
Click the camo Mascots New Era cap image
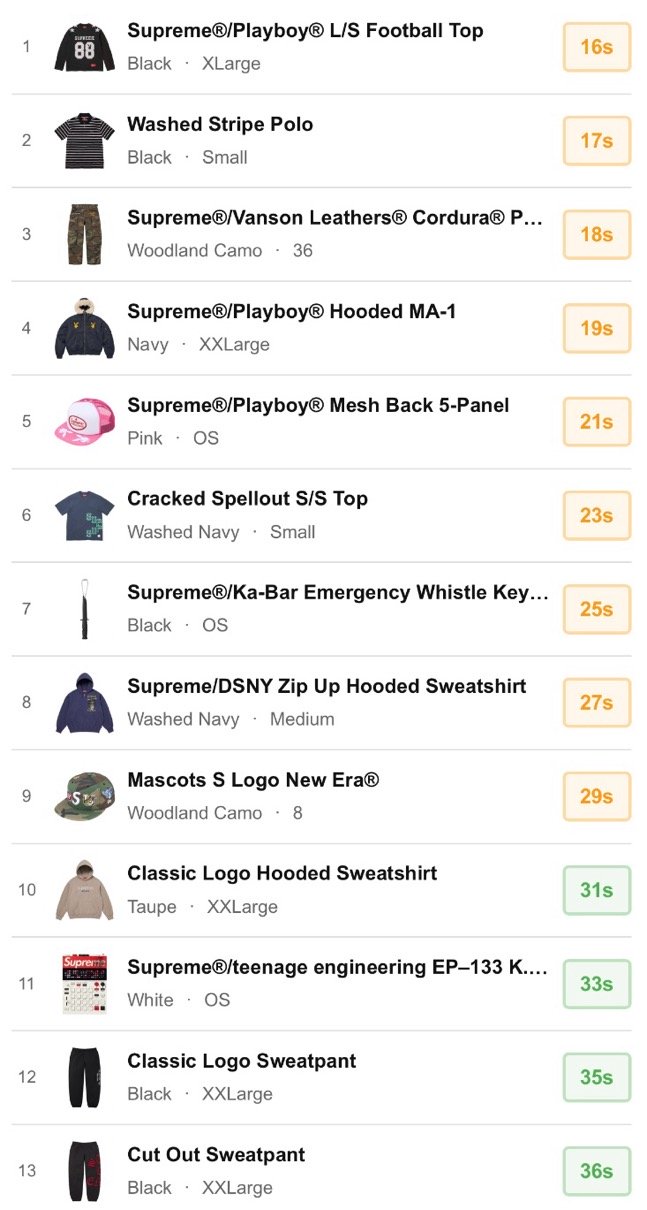tap(84, 796)
